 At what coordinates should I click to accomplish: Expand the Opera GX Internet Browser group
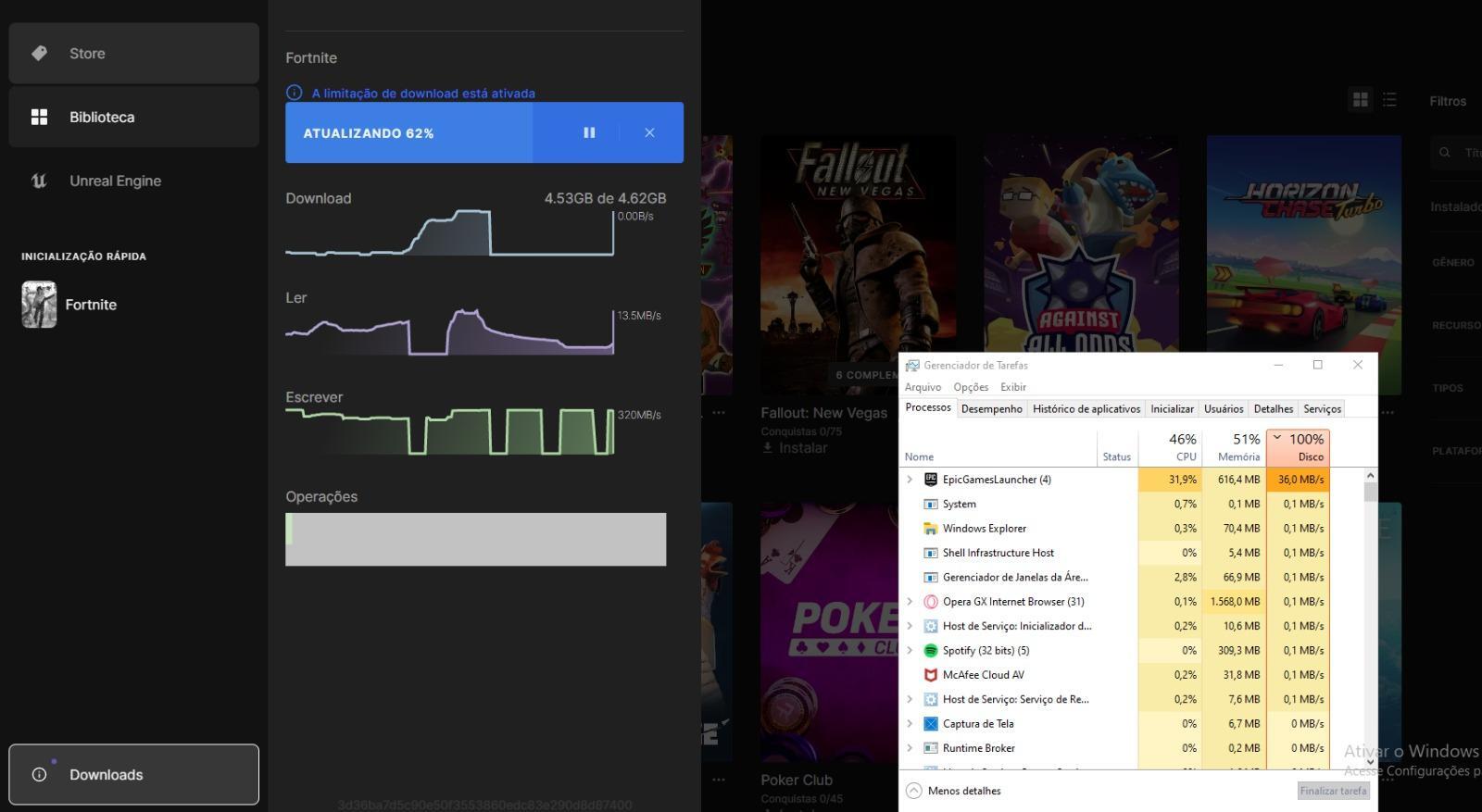[x=910, y=602]
